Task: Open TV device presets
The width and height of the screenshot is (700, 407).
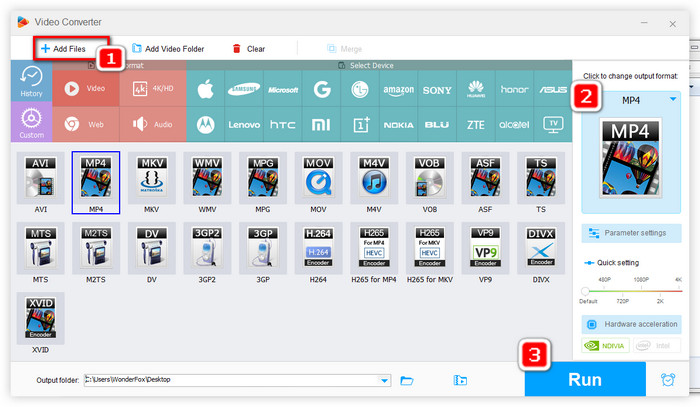Action: coord(553,125)
